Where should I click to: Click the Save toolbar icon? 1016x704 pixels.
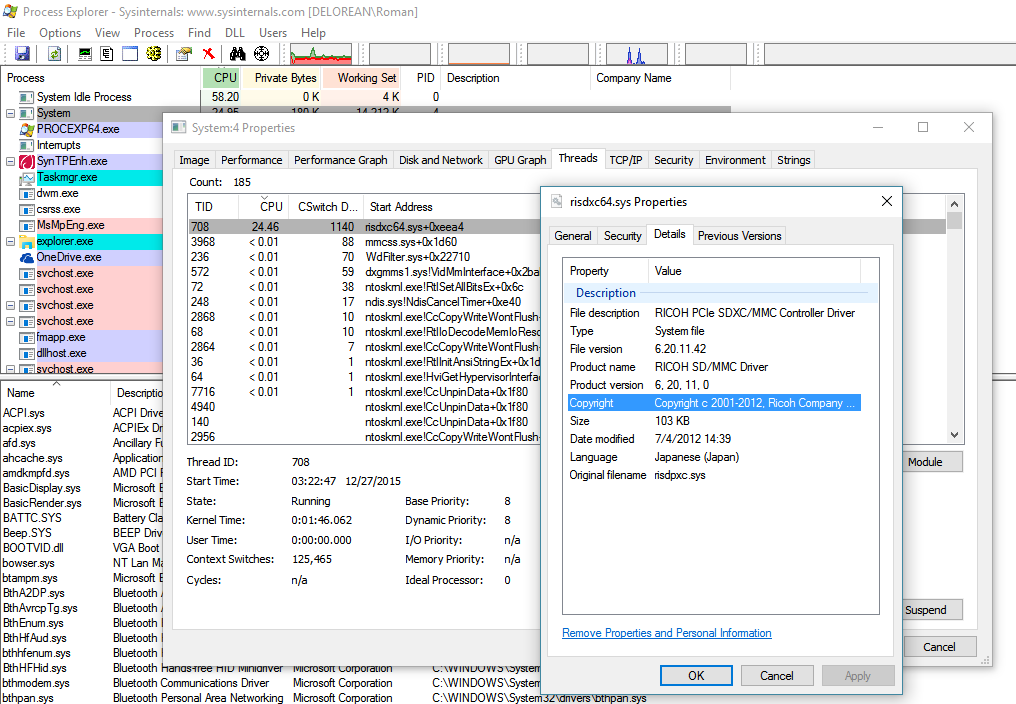pos(23,54)
